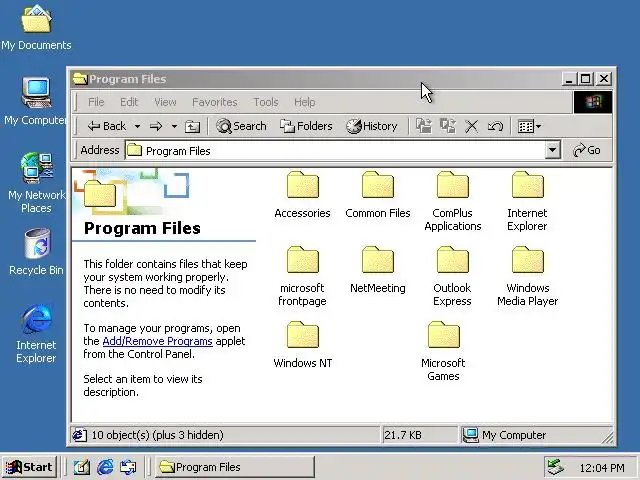Select the Outlook Express folder

(x=452, y=276)
